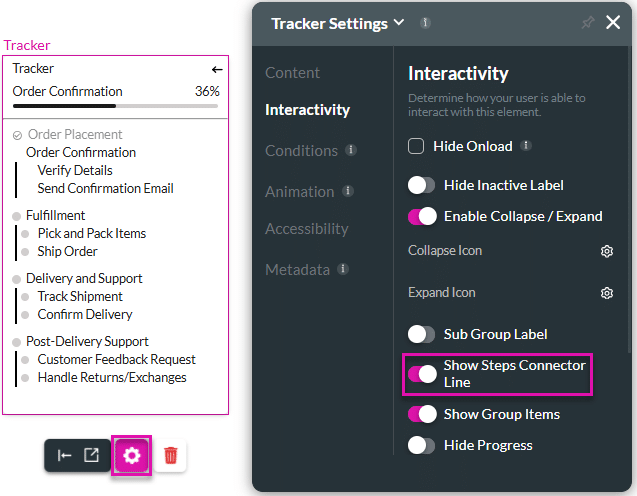Viewport: 637px width, 496px height.
Task: Click the Verify Details step
Action: click(x=75, y=170)
